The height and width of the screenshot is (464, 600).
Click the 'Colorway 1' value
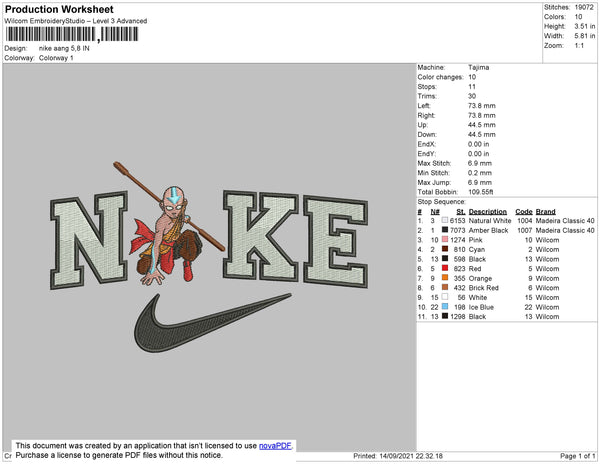pos(56,58)
